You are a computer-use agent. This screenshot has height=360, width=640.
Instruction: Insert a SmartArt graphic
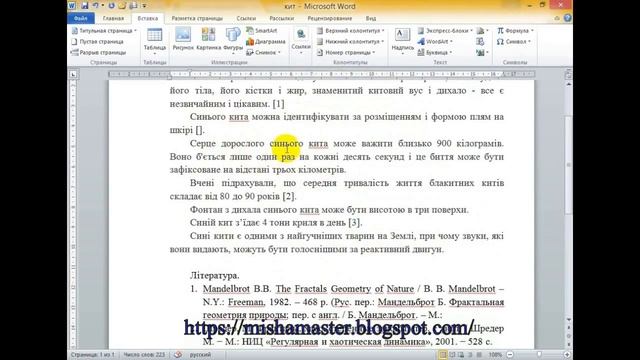262,31
